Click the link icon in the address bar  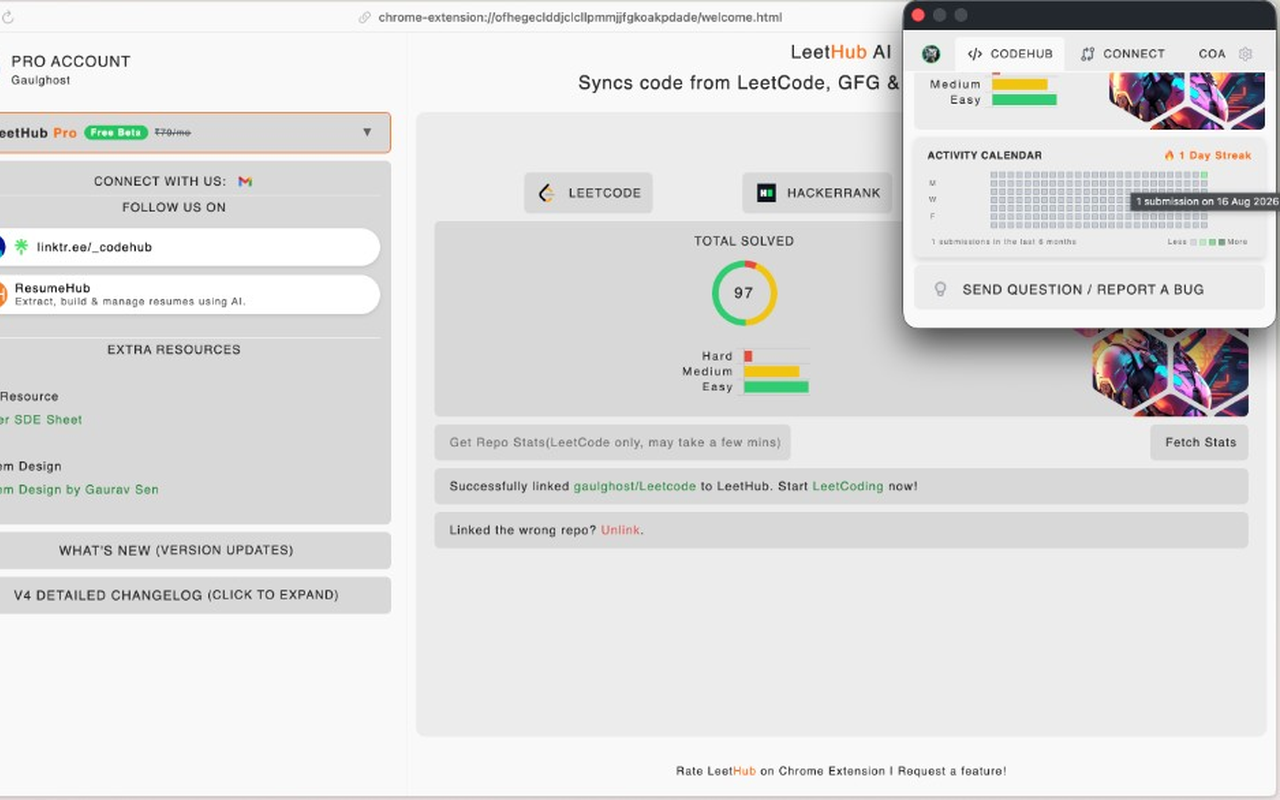(x=365, y=17)
